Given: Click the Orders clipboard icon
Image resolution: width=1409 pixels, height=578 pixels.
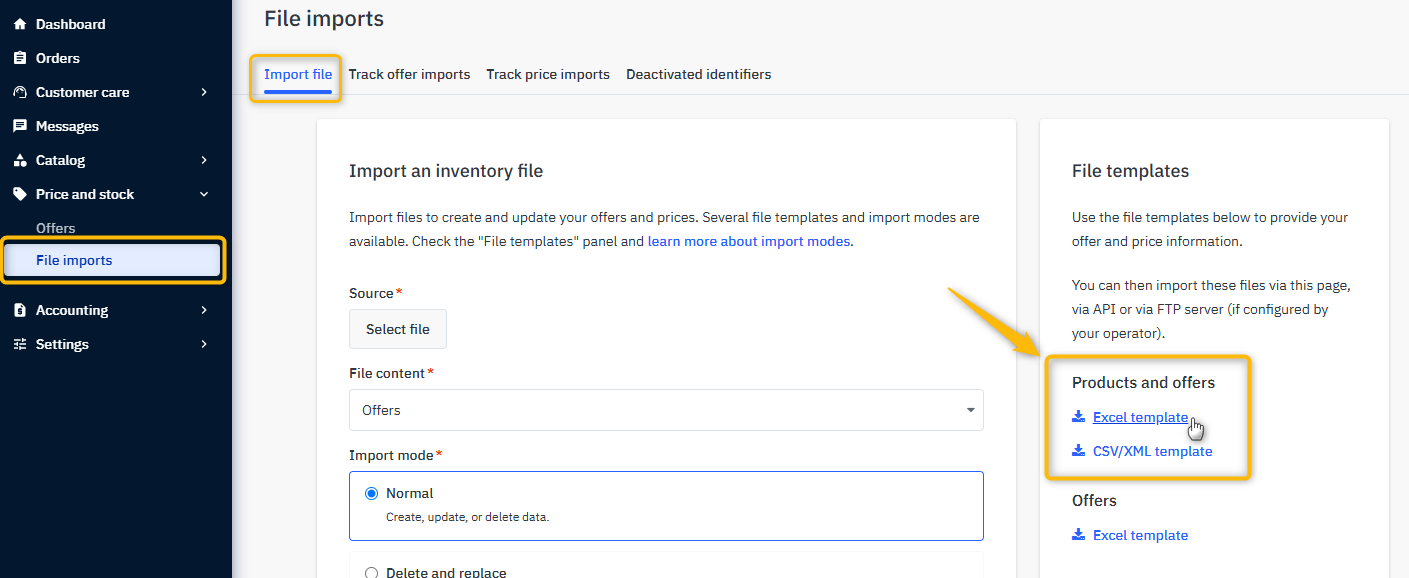Looking at the screenshot, I should pos(20,58).
